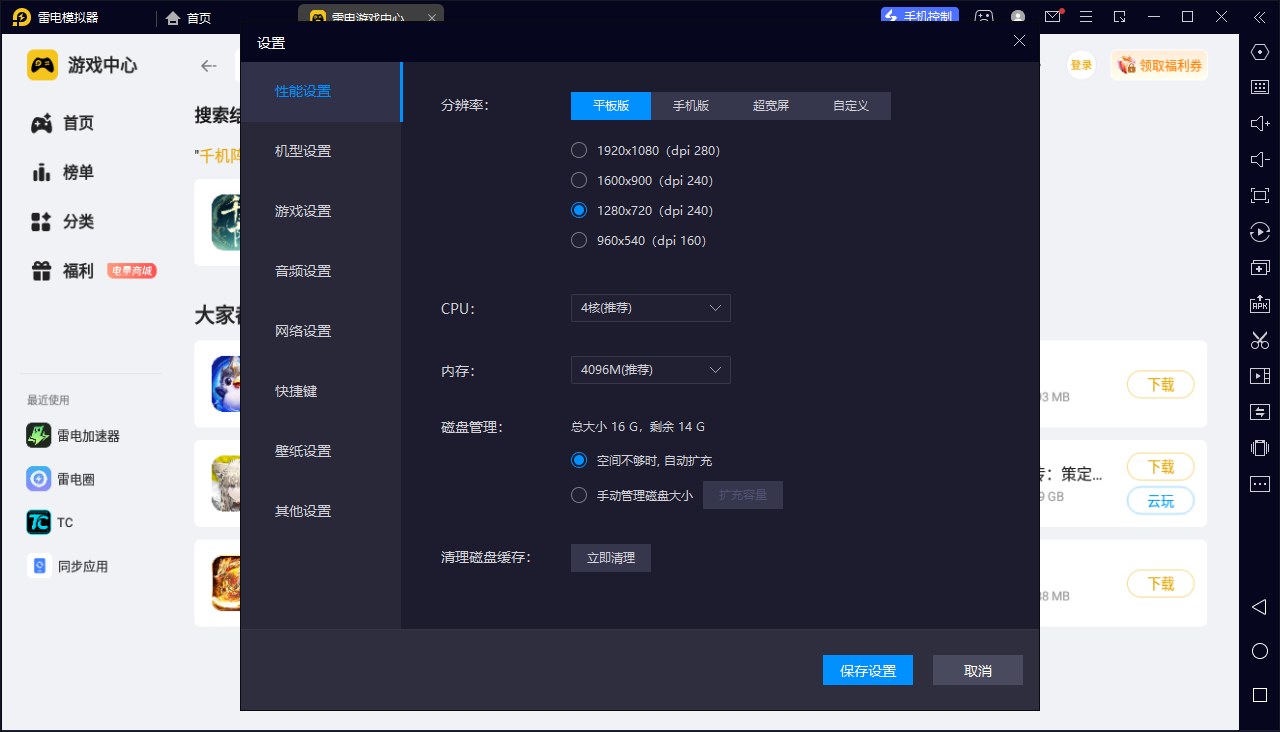The width and height of the screenshot is (1280, 732).
Task: Open the keyboard mapping tool
Action: (1260, 87)
